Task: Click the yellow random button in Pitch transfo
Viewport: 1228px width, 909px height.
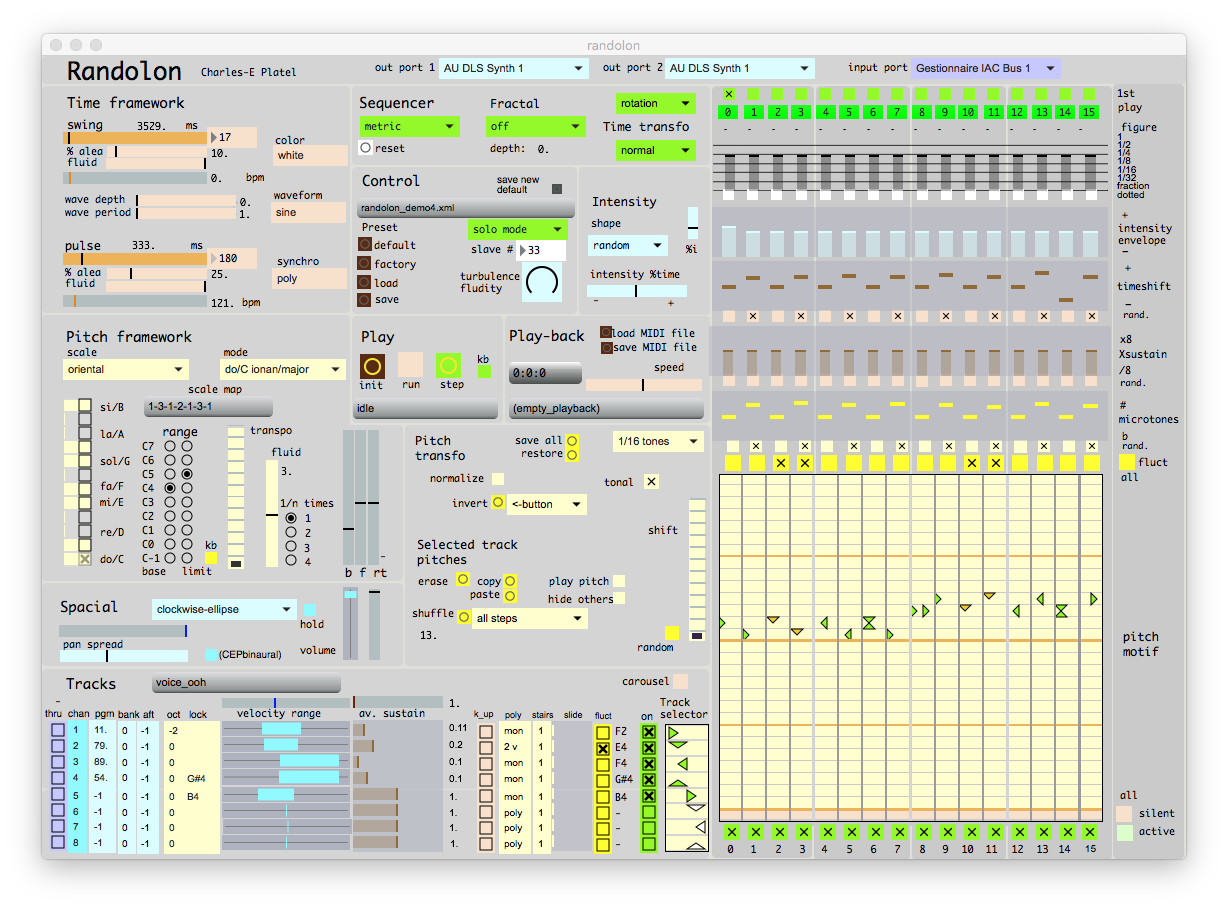Action: pos(672,632)
